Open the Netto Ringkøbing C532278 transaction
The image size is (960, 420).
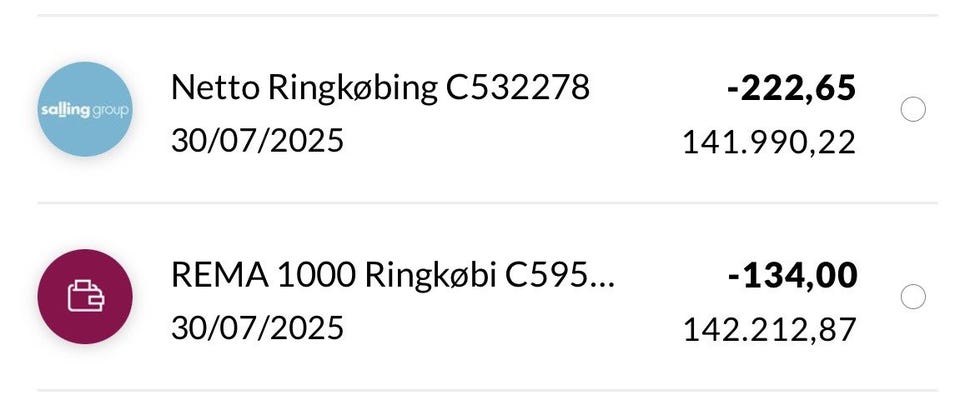[380, 89]
